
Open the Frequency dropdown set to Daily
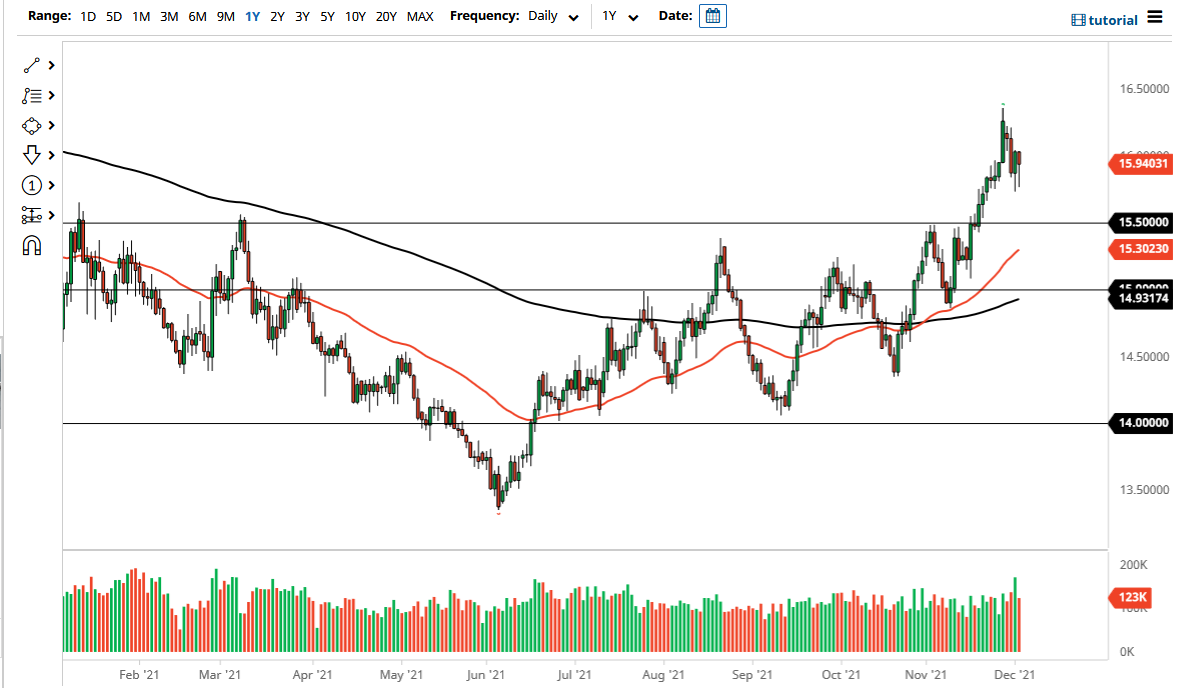click(x=554, y=16)
